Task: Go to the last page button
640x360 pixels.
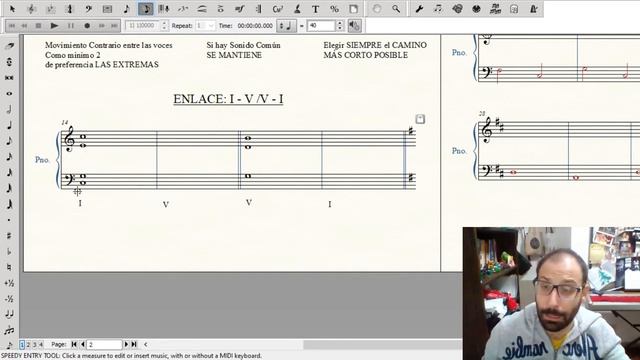Action: [x=134, y=344]
